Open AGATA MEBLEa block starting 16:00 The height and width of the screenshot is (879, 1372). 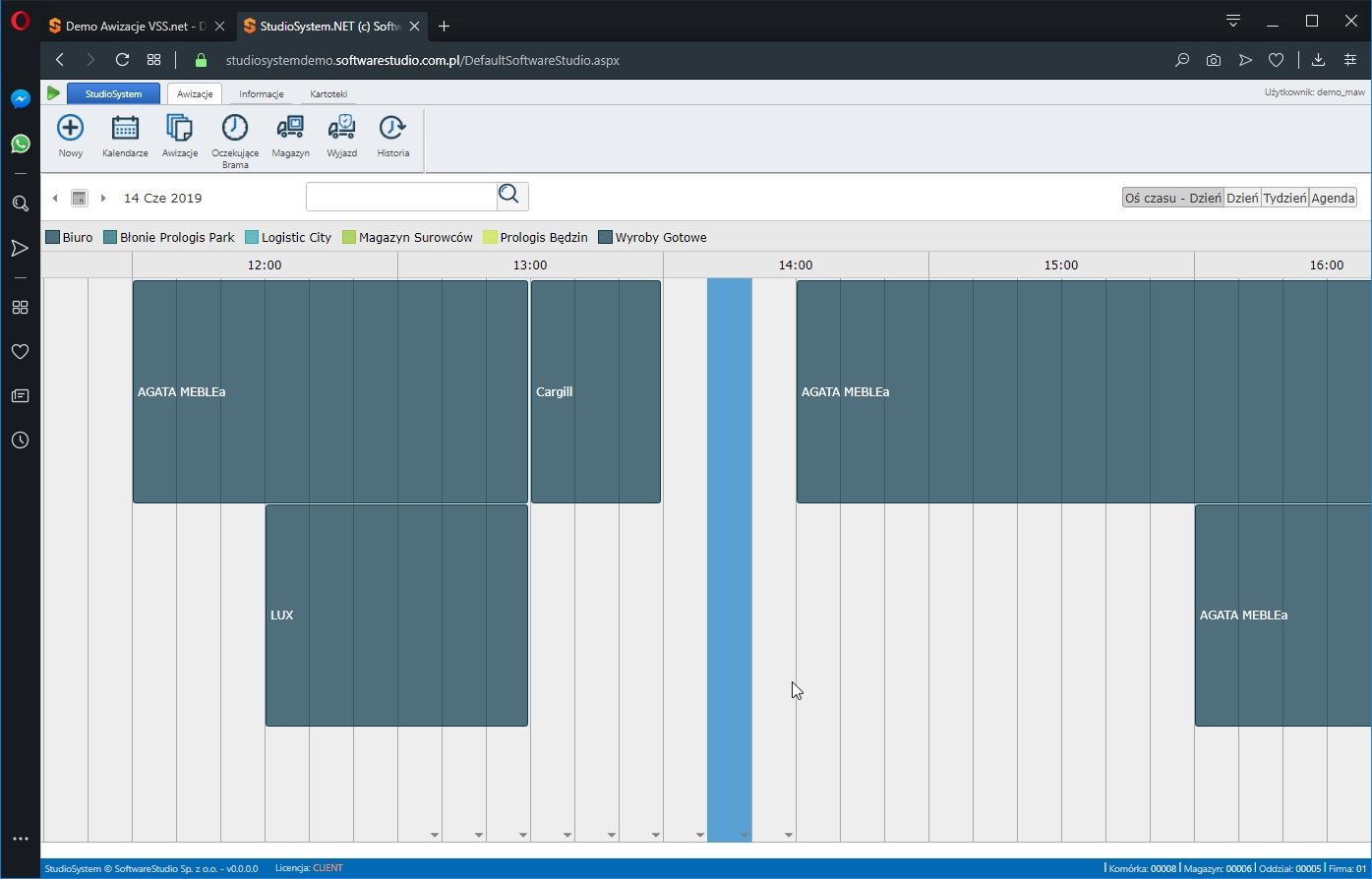pyautogui.click(x=1283, y=615)
